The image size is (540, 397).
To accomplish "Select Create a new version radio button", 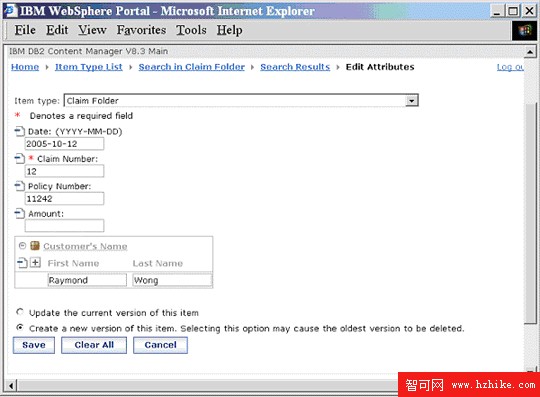I will (20, 327).
